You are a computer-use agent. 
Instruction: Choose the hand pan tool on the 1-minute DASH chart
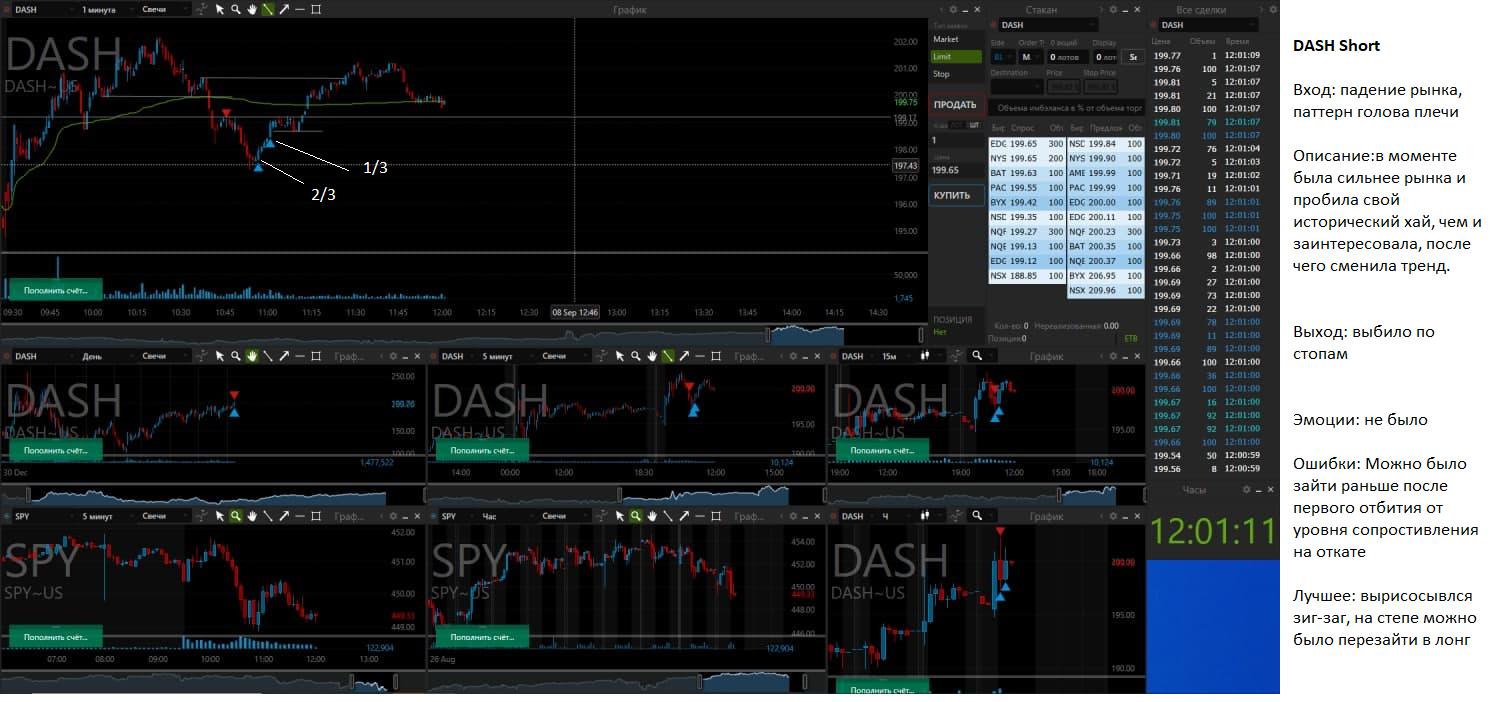click(252, 9)
